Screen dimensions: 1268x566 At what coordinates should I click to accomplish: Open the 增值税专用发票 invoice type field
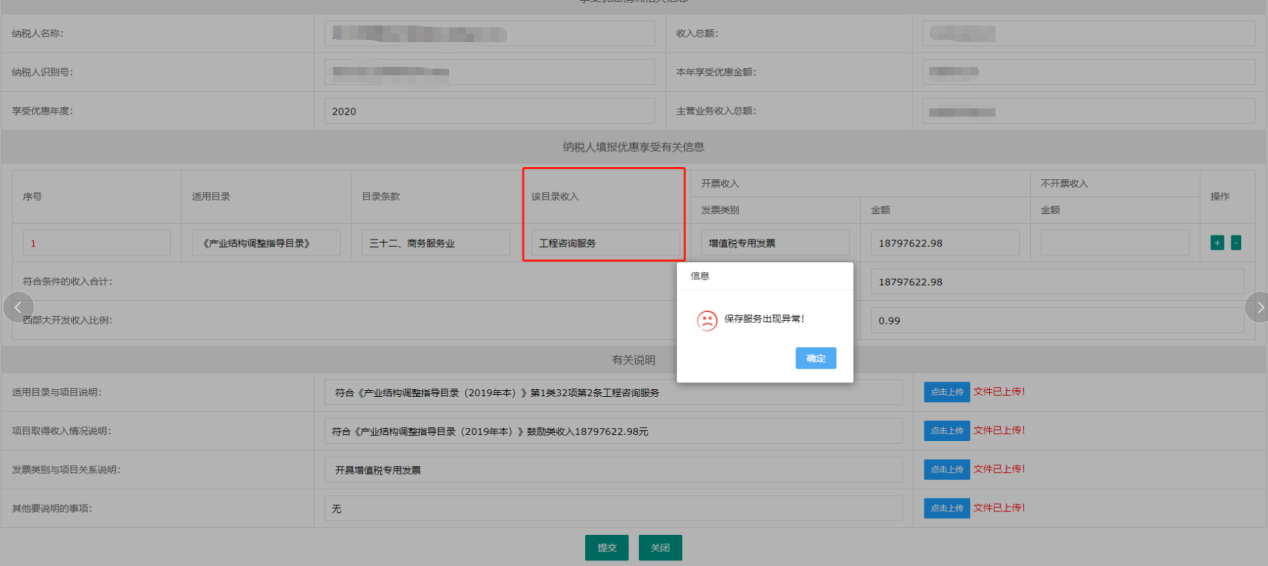[775, 243]
